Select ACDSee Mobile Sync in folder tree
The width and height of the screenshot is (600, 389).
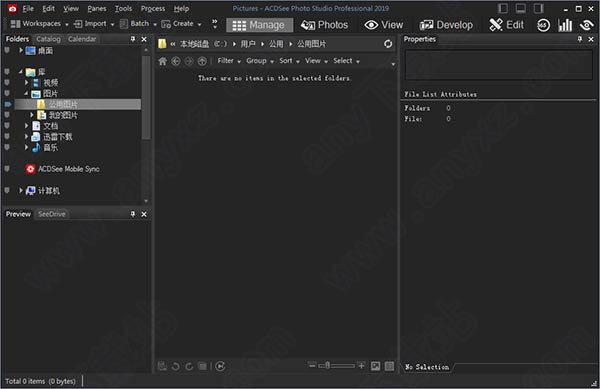pos(68,169)
